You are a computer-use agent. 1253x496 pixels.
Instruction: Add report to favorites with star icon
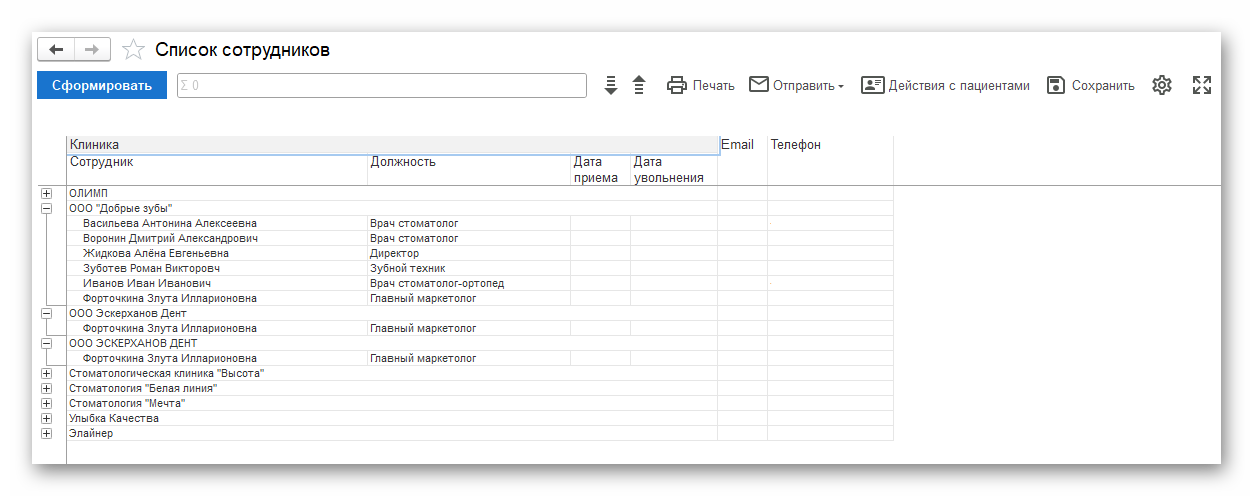tap(133, 50)
